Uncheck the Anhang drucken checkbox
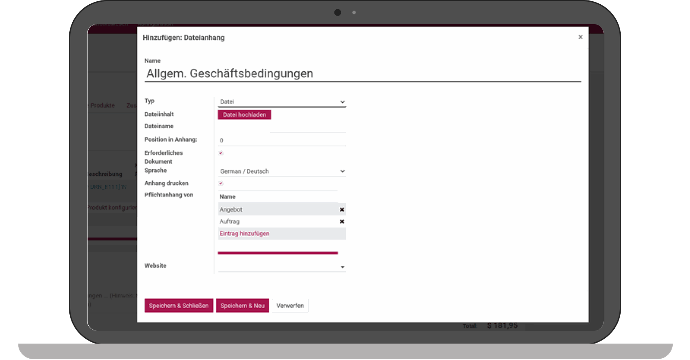690x360 pixels. point(221,184)
